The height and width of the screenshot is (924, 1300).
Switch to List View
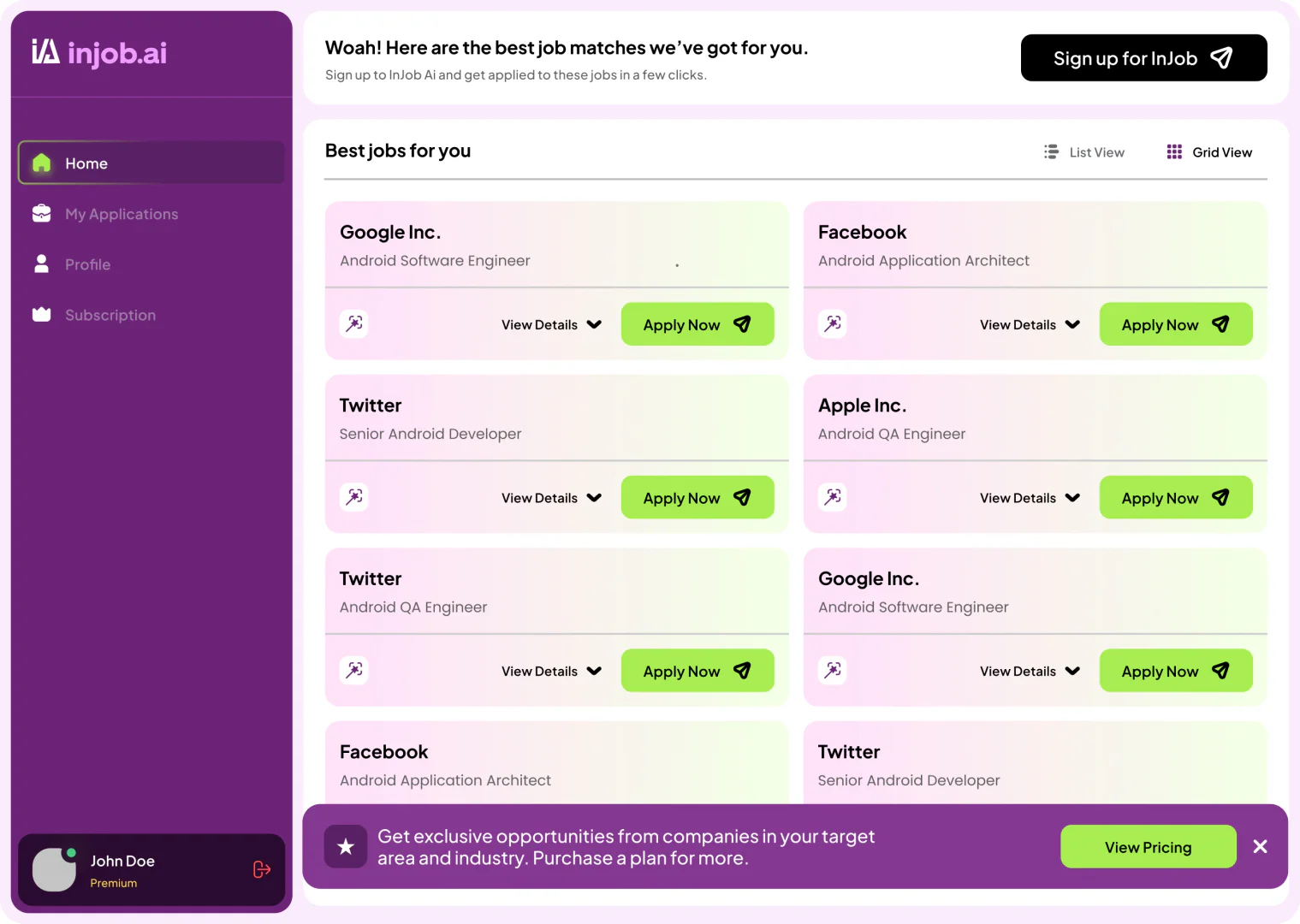point(1083,151)
